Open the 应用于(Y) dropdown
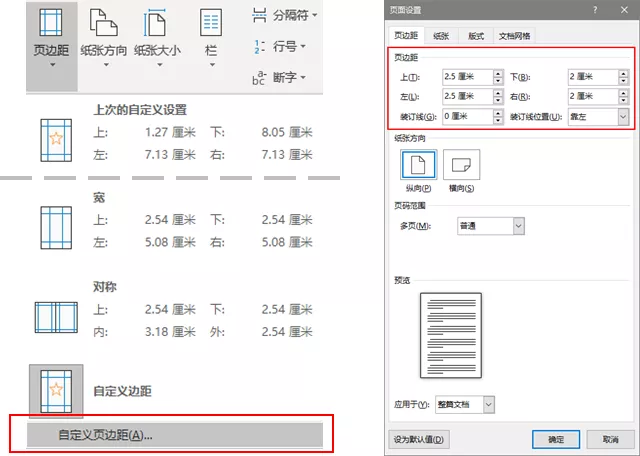Screen dimensions: 640x456 pos(465,405)
